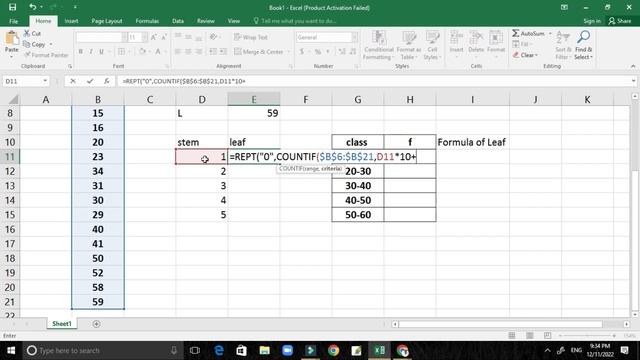Collapse the ribbon arrow

(x=633, y=66)
